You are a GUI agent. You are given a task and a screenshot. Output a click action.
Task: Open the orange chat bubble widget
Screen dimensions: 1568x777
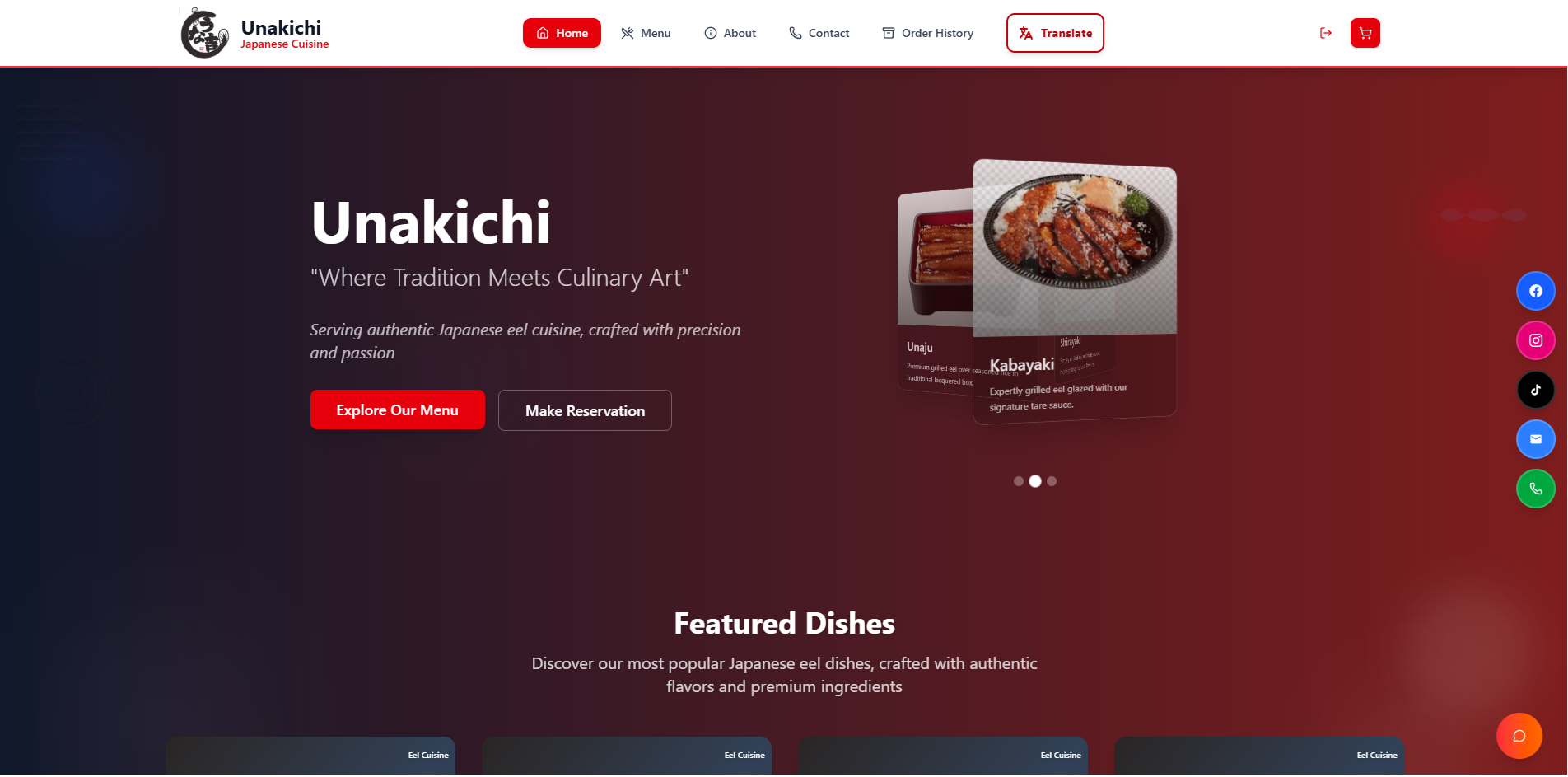[1519, 736]
